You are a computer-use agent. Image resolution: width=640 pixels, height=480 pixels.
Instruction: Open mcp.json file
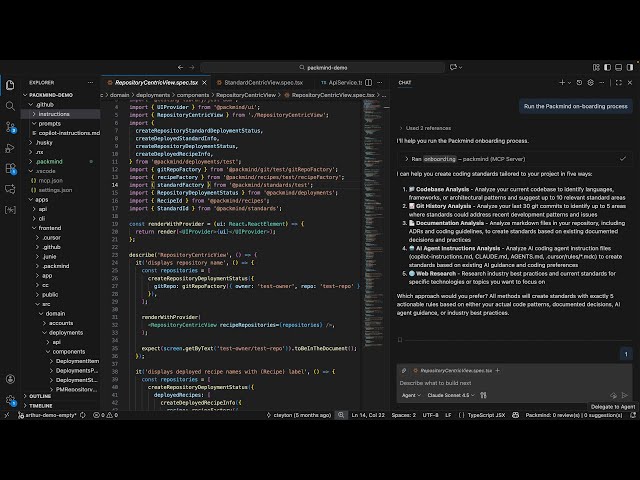pyautogui.click(x=61, y=180)
